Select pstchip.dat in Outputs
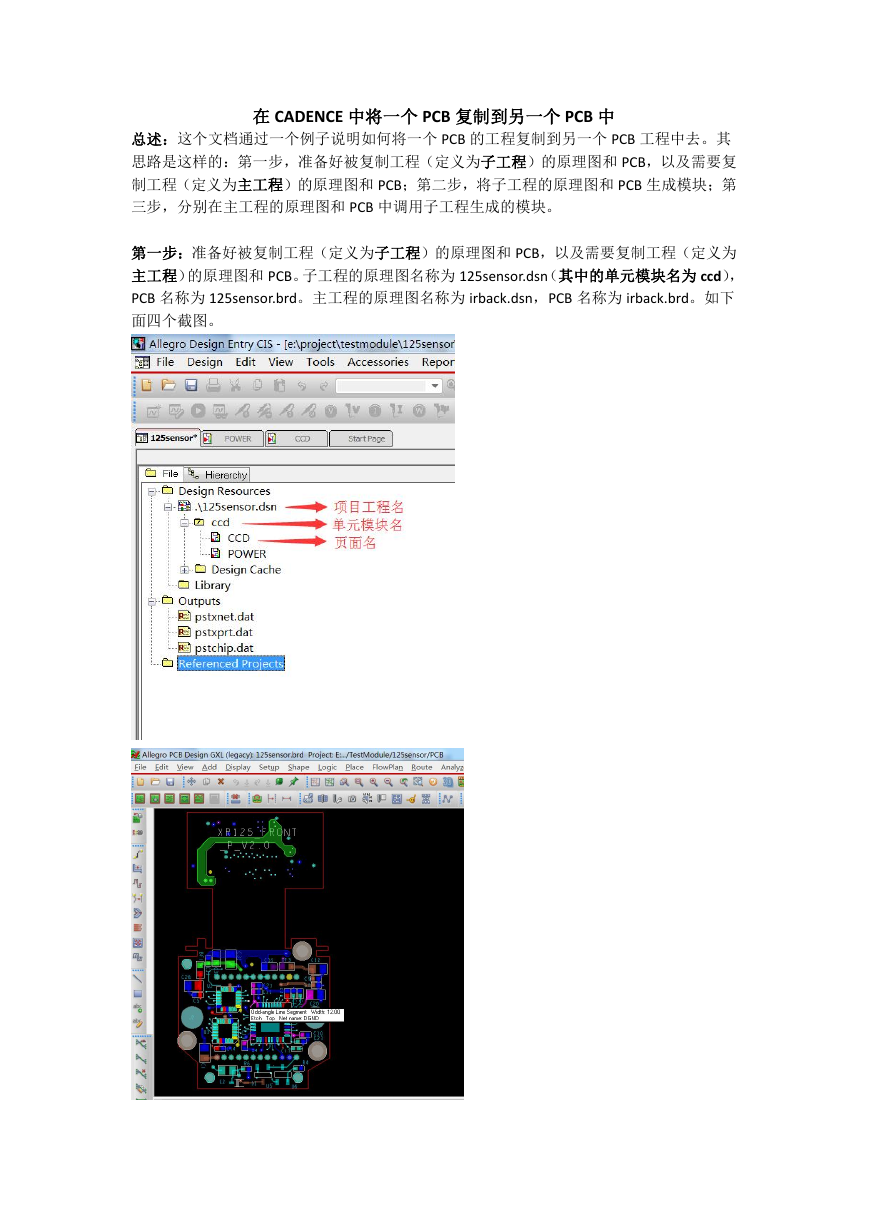The width and height of the screenshot is (869, 1228). pyautogui.click(x=224, y=648)
